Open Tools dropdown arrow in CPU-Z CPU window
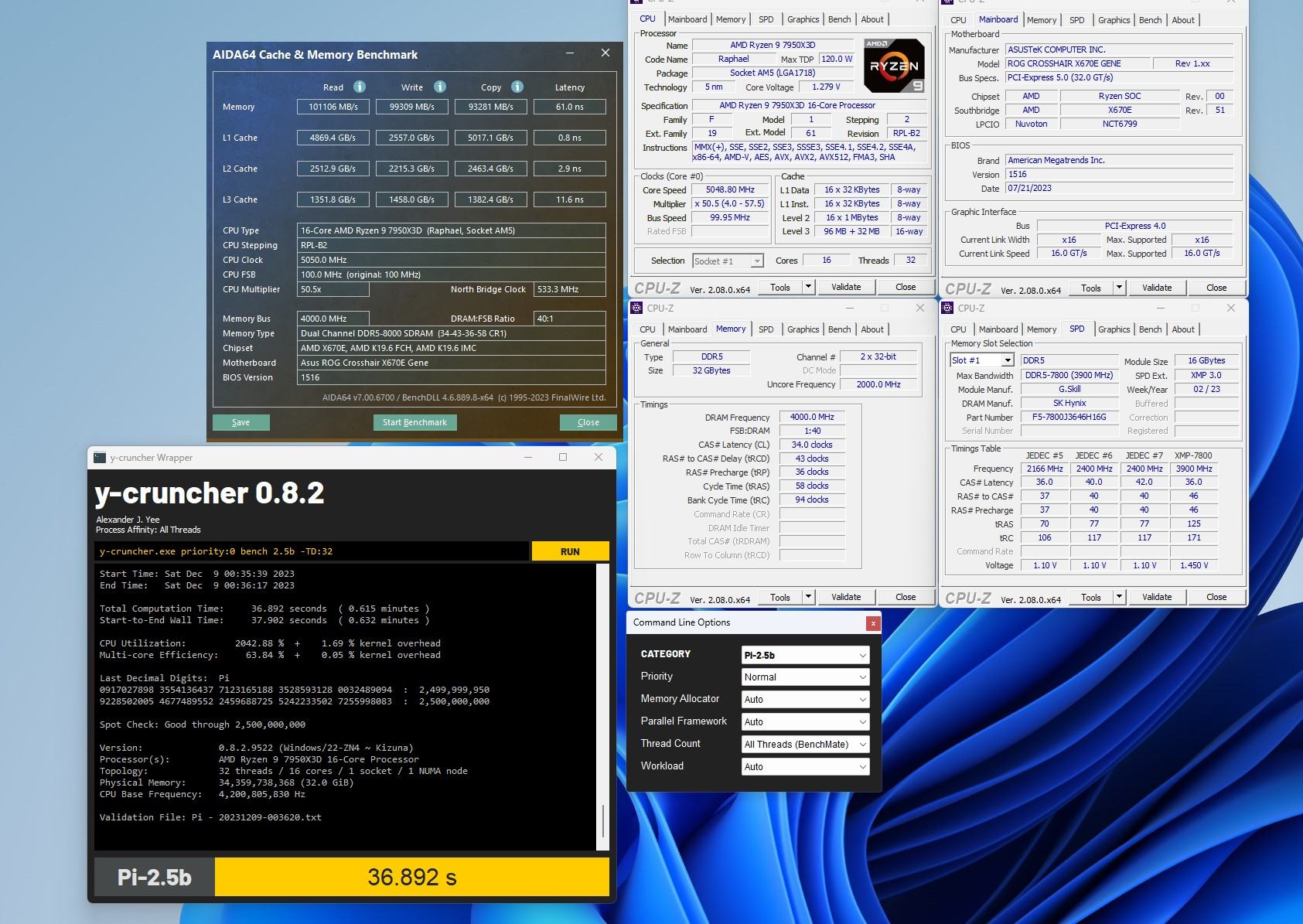Viewport: 1303px width, 924px height. point(808,287)
